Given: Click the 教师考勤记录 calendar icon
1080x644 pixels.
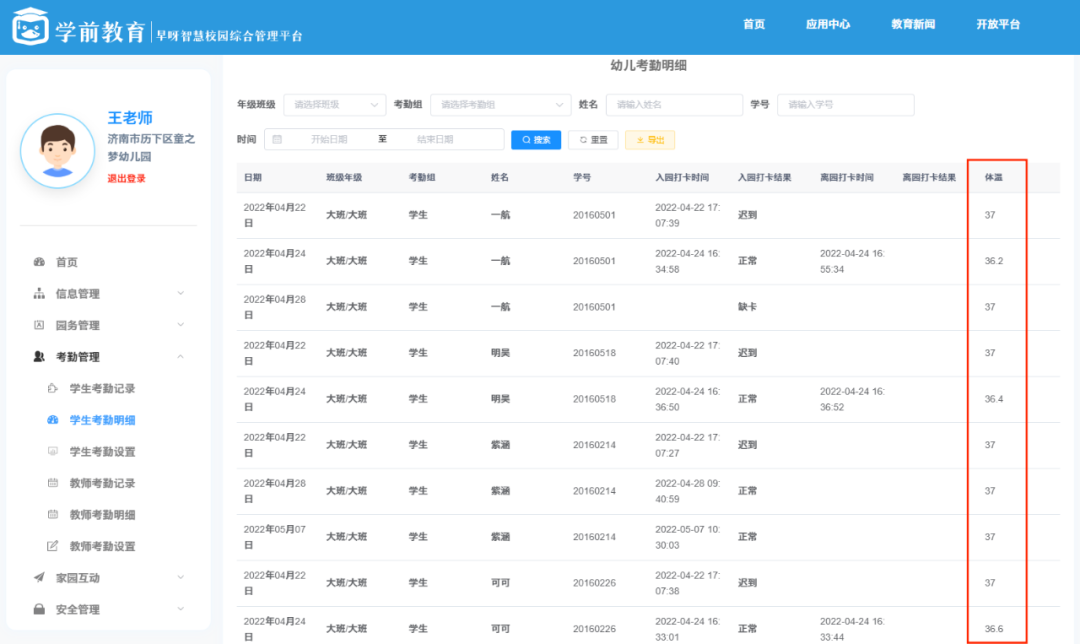Looking at the screenshot, I should (52, 483).
